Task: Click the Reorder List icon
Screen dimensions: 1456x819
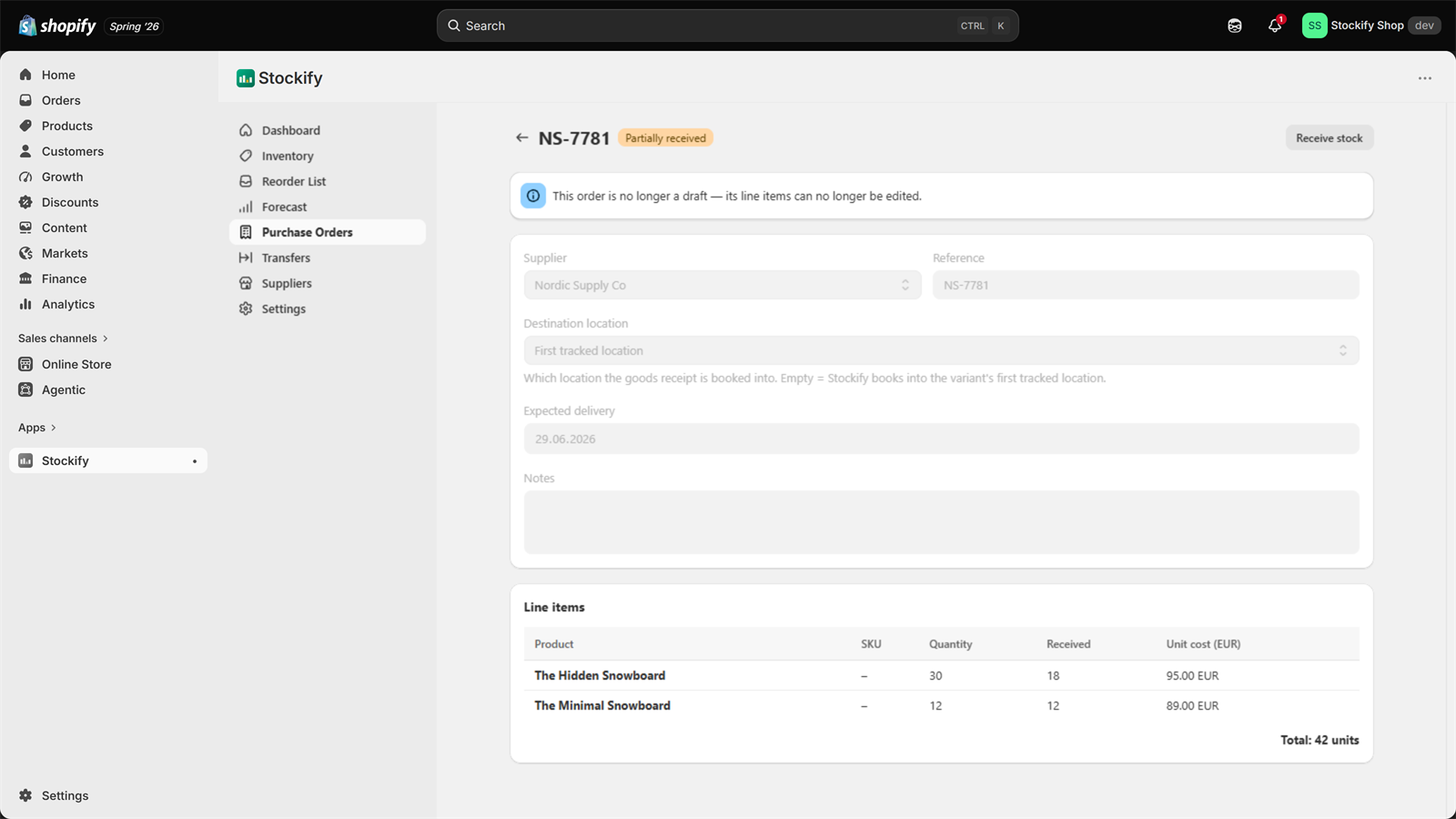Action: 246,181
